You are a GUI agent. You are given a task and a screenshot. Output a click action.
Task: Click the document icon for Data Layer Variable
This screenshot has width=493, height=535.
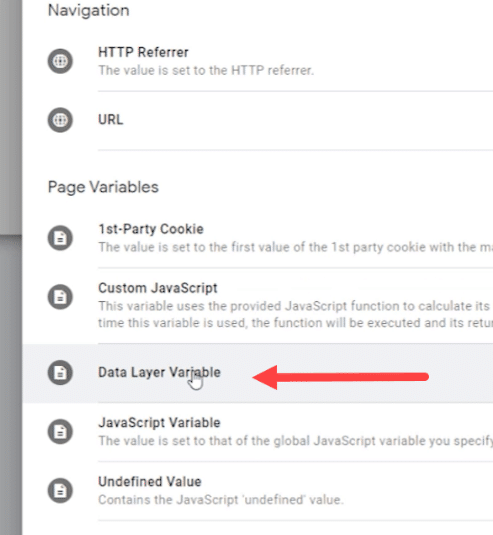(60, 373)
